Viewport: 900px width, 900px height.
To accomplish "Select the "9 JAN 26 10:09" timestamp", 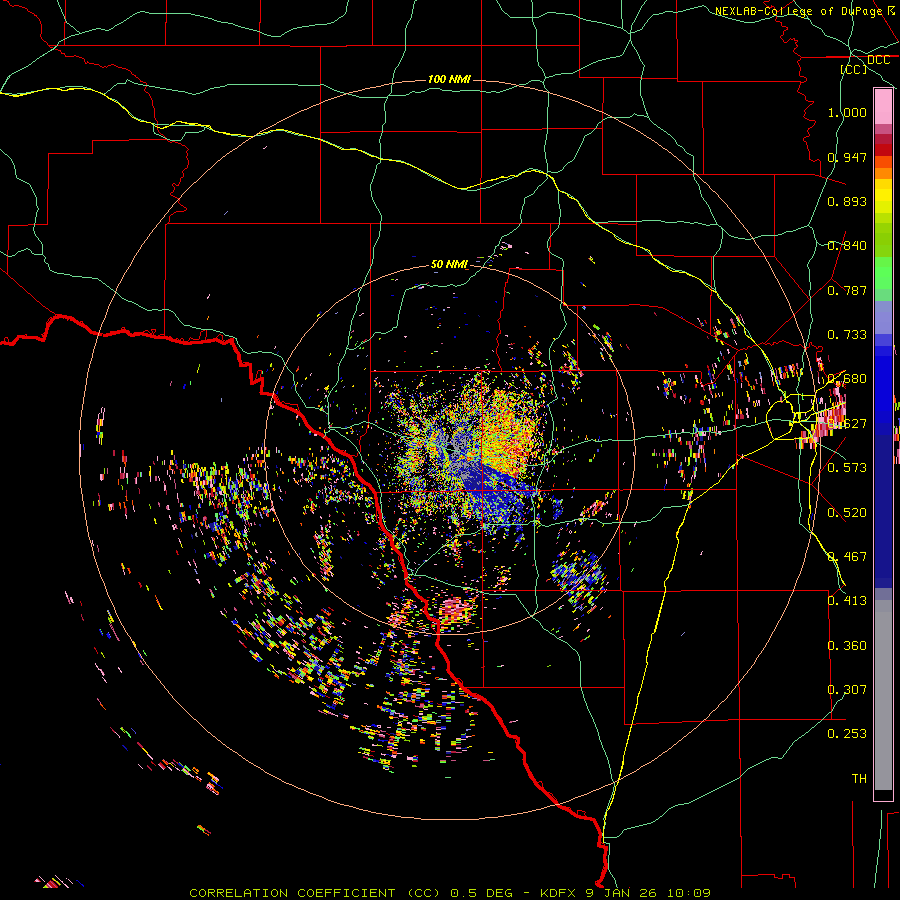I will click(647, 893).
